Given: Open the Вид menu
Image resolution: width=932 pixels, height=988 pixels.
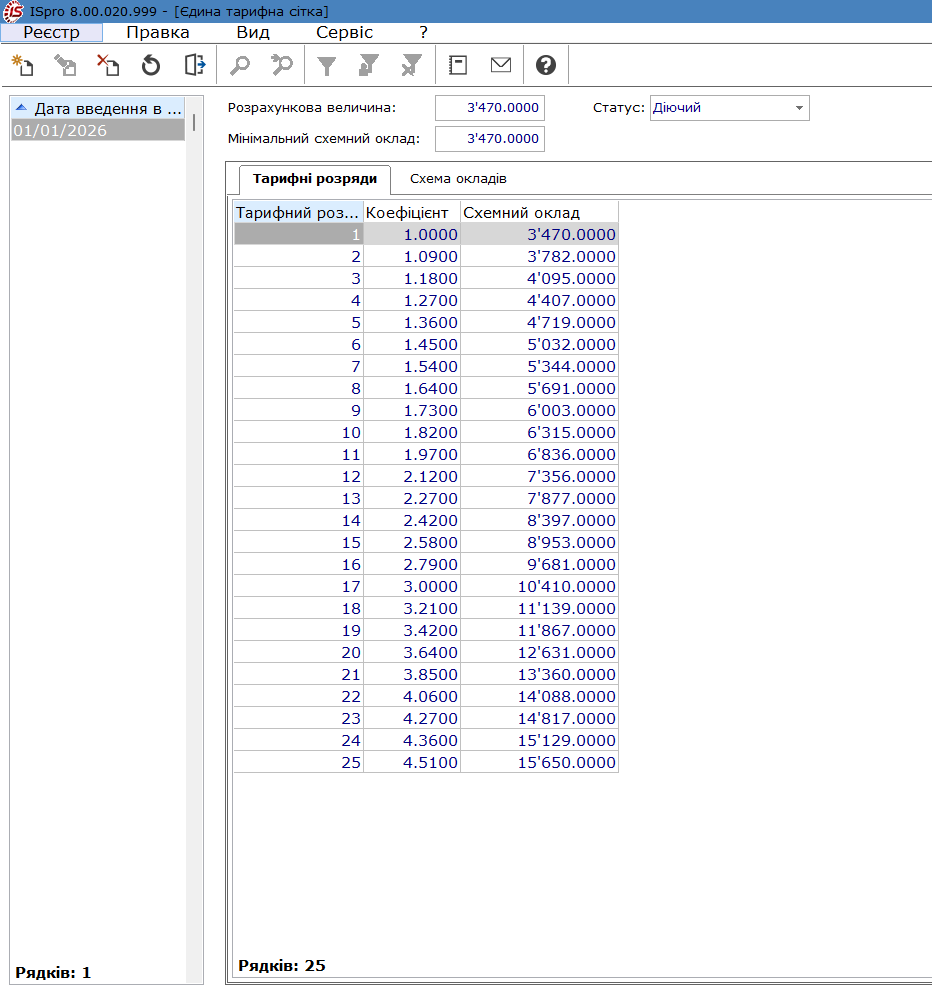Looking at the screenshot, I should pos(253,32).
